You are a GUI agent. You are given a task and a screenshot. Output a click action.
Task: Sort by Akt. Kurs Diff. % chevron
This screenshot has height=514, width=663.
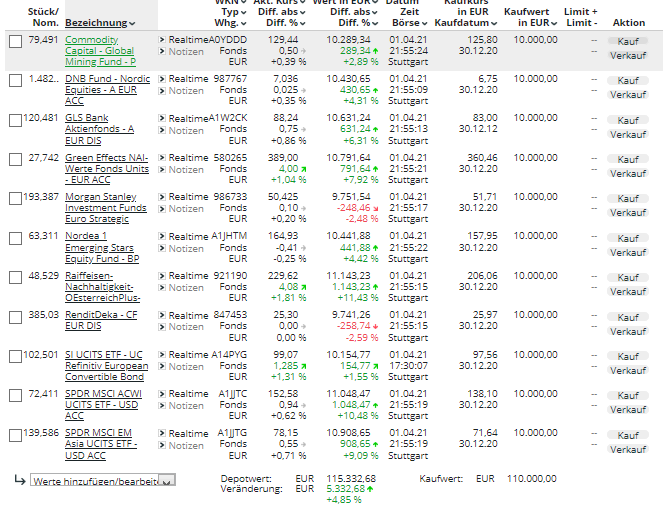[x=303, y=23]
